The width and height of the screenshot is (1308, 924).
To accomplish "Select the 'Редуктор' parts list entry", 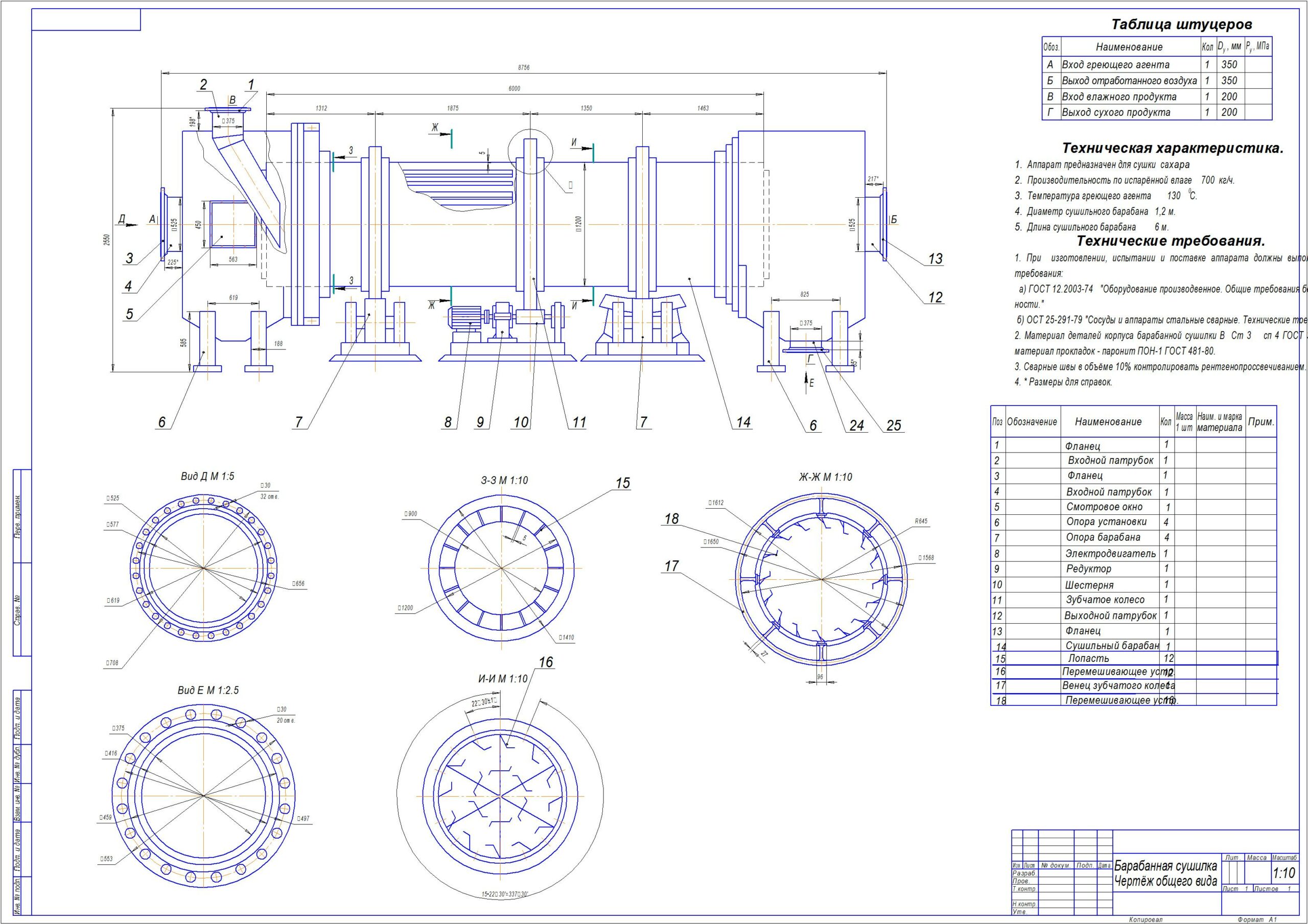I will pos(1089,568).
